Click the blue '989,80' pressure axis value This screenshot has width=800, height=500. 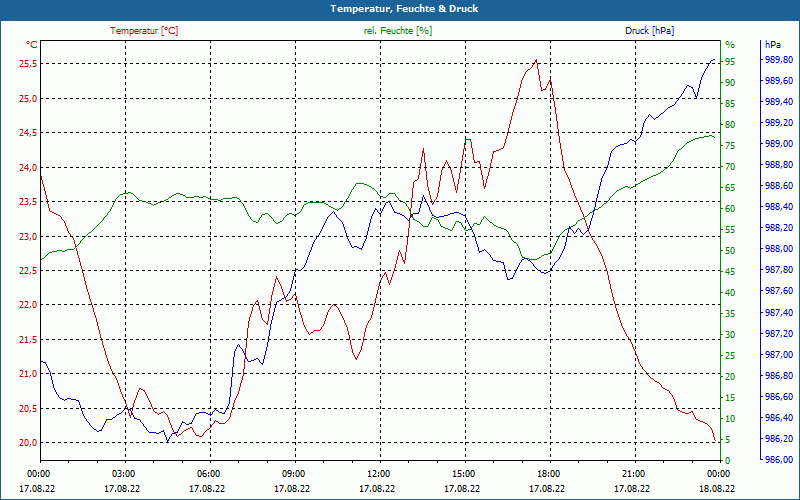(779, 60)
